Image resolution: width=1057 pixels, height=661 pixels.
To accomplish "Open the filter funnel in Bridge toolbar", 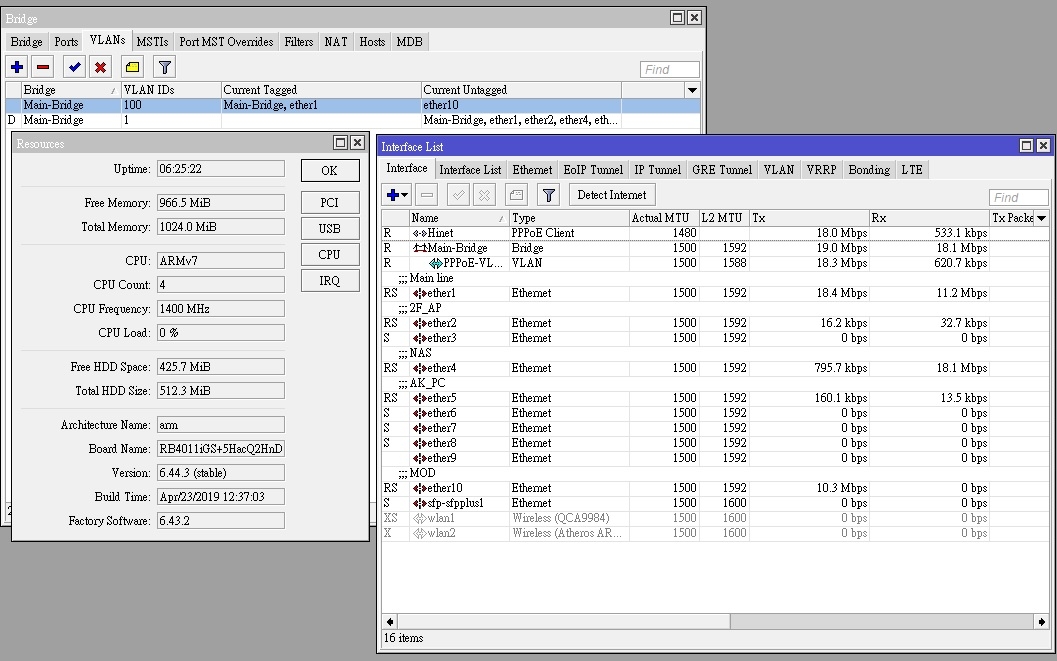I will [165, 67].
